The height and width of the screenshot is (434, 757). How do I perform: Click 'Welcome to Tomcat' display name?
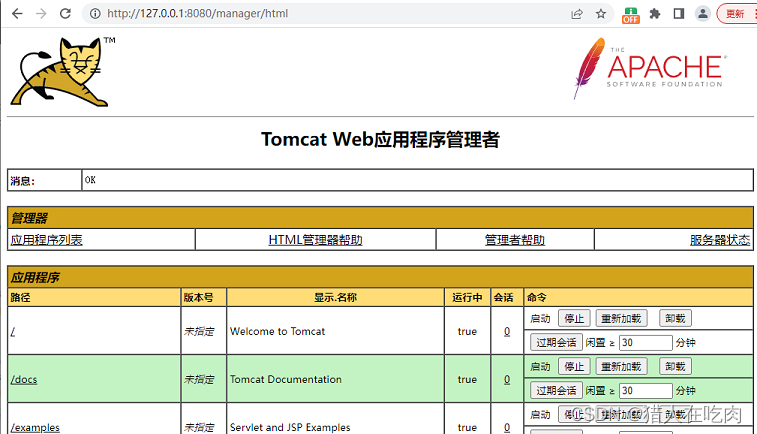pyautogui.click(x=278, y=331)
